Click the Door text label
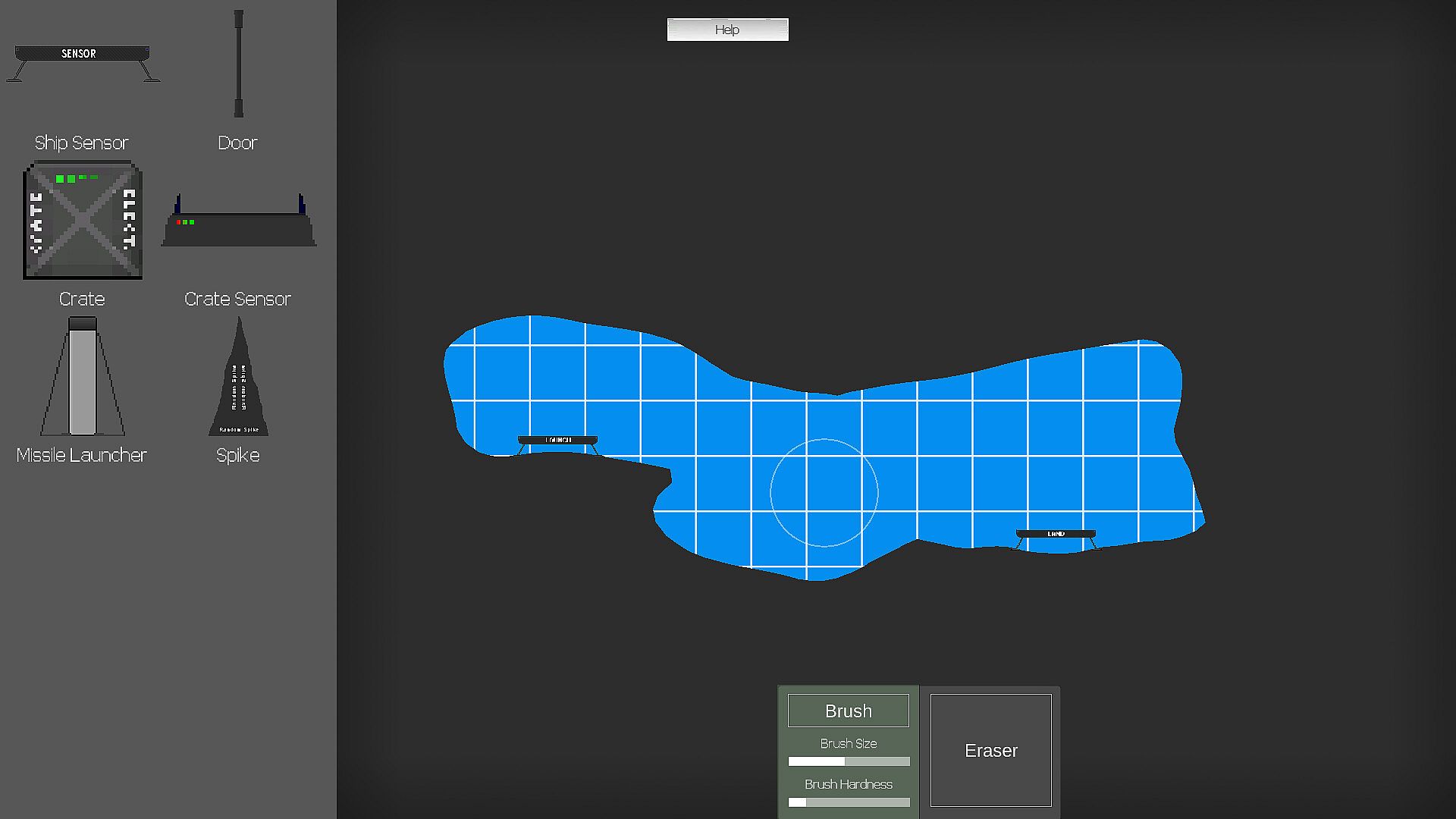Image resolution: width=1456 pixels, height=819 pixels. (237, 143)
